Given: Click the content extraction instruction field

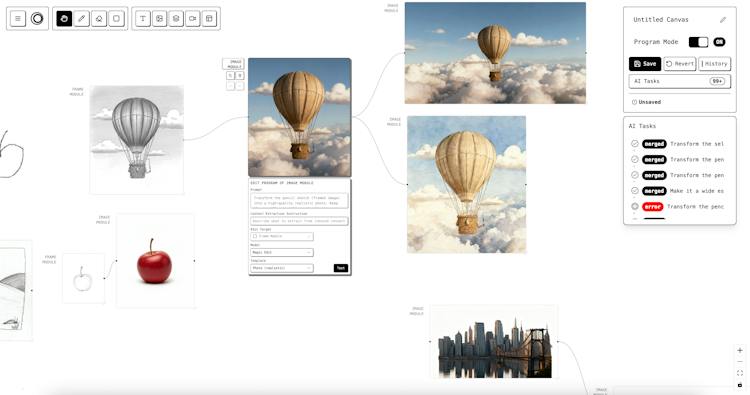Looking at the screenshot, I should click(x=299, y=221).
